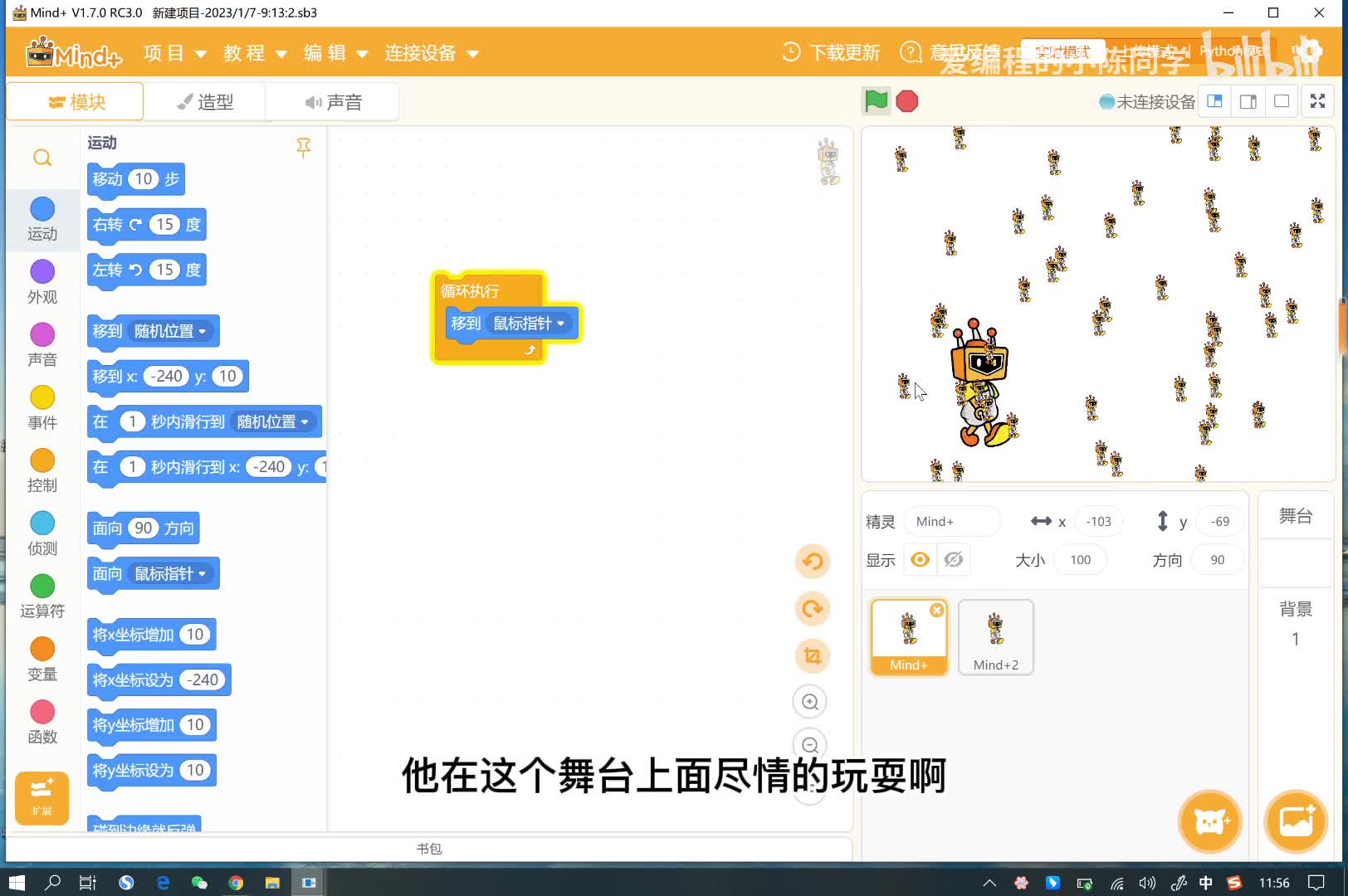Open the 控制 control block category
1348x896 pixels.
42,471
